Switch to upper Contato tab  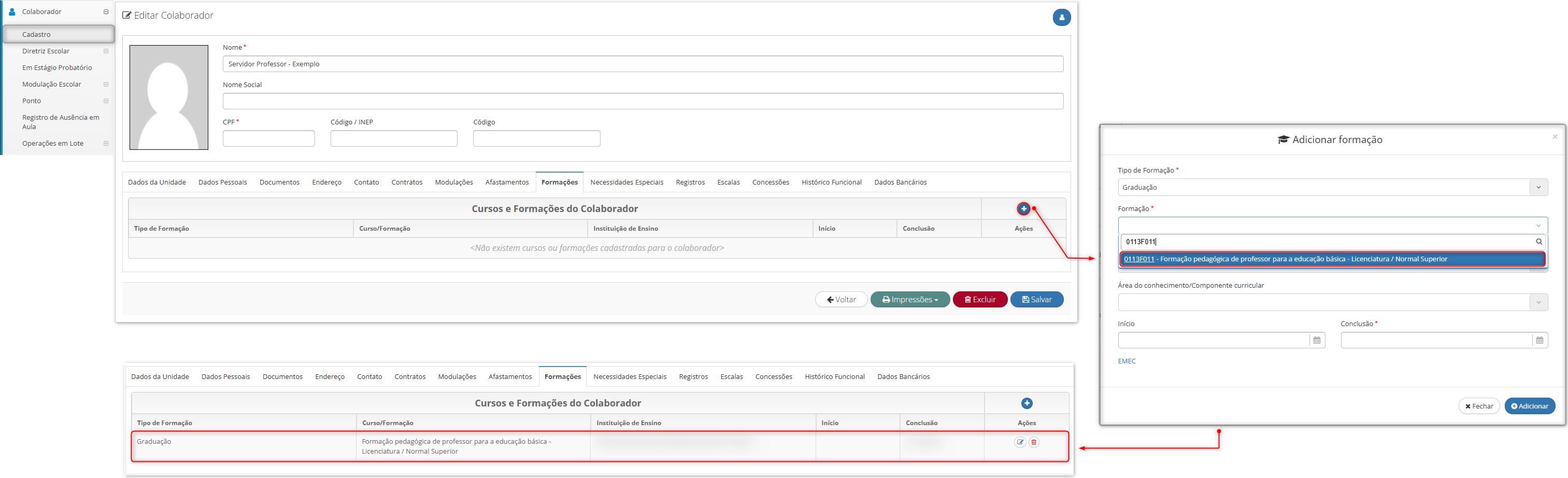pos(366,182)
